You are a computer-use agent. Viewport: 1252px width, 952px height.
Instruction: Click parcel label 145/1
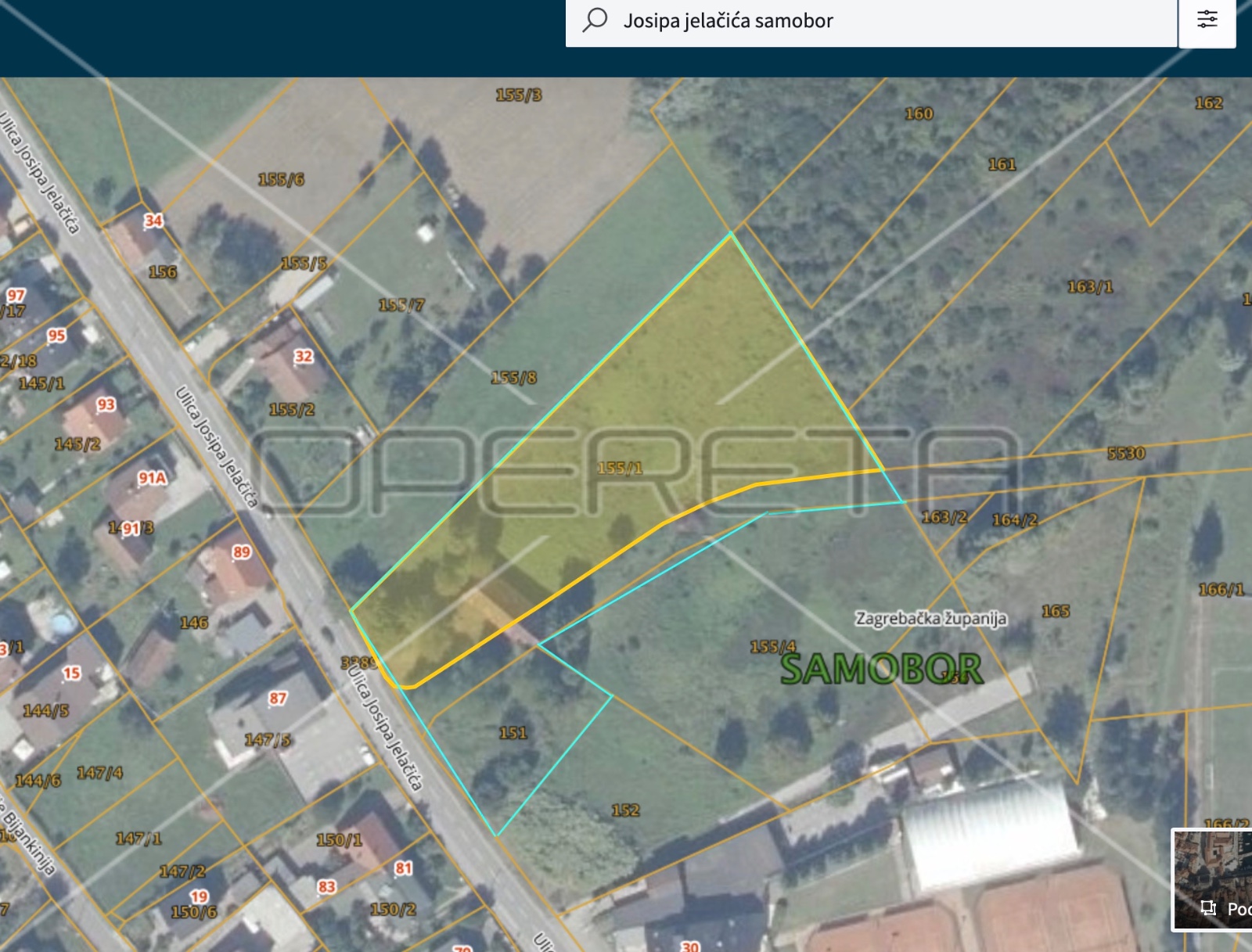click(x=41, y=383)
